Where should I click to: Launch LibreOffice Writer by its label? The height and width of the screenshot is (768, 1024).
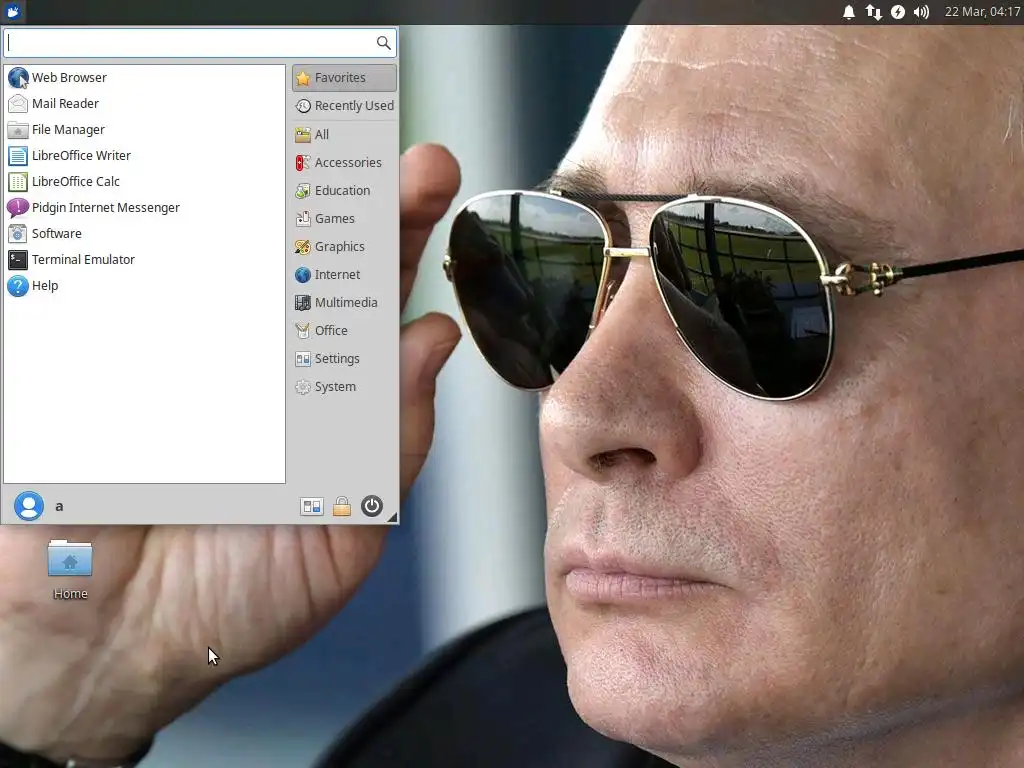click(x=81, y=156)
